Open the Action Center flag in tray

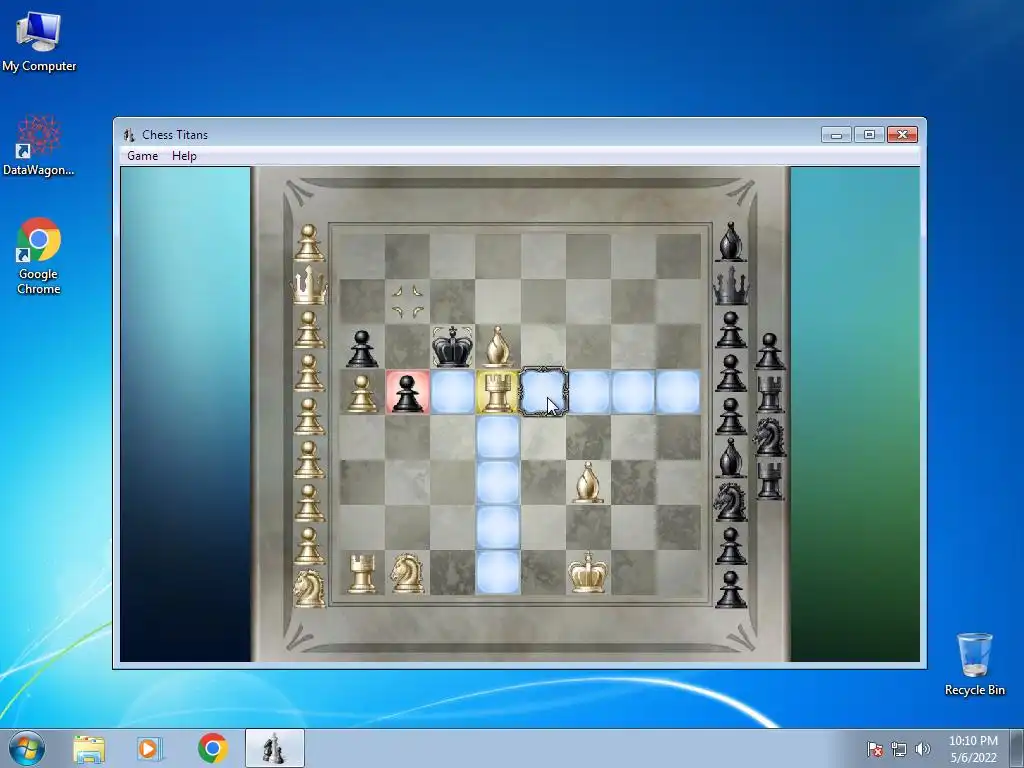[875, 749]
